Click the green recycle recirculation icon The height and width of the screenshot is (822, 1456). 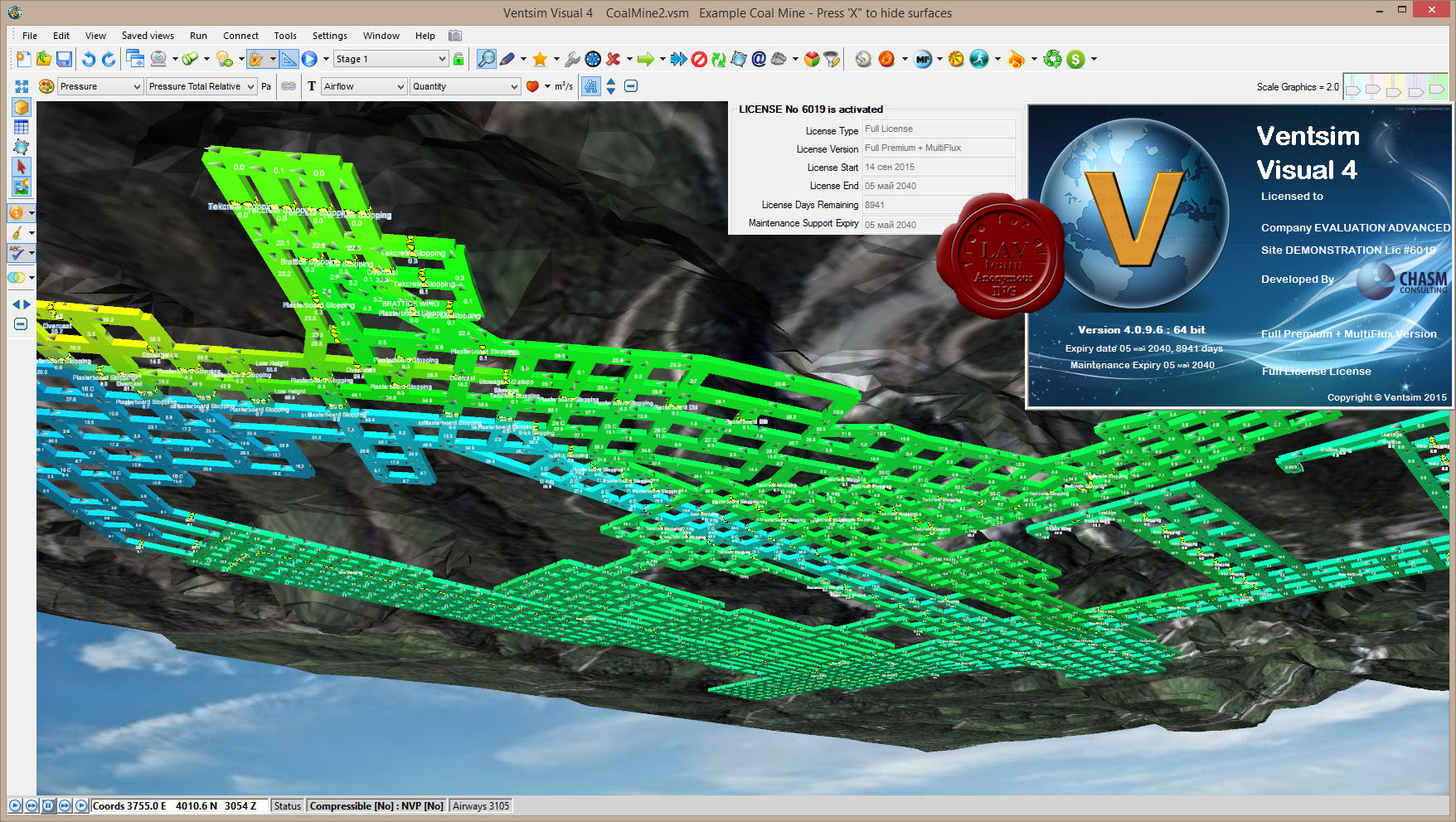[1052, 59]
